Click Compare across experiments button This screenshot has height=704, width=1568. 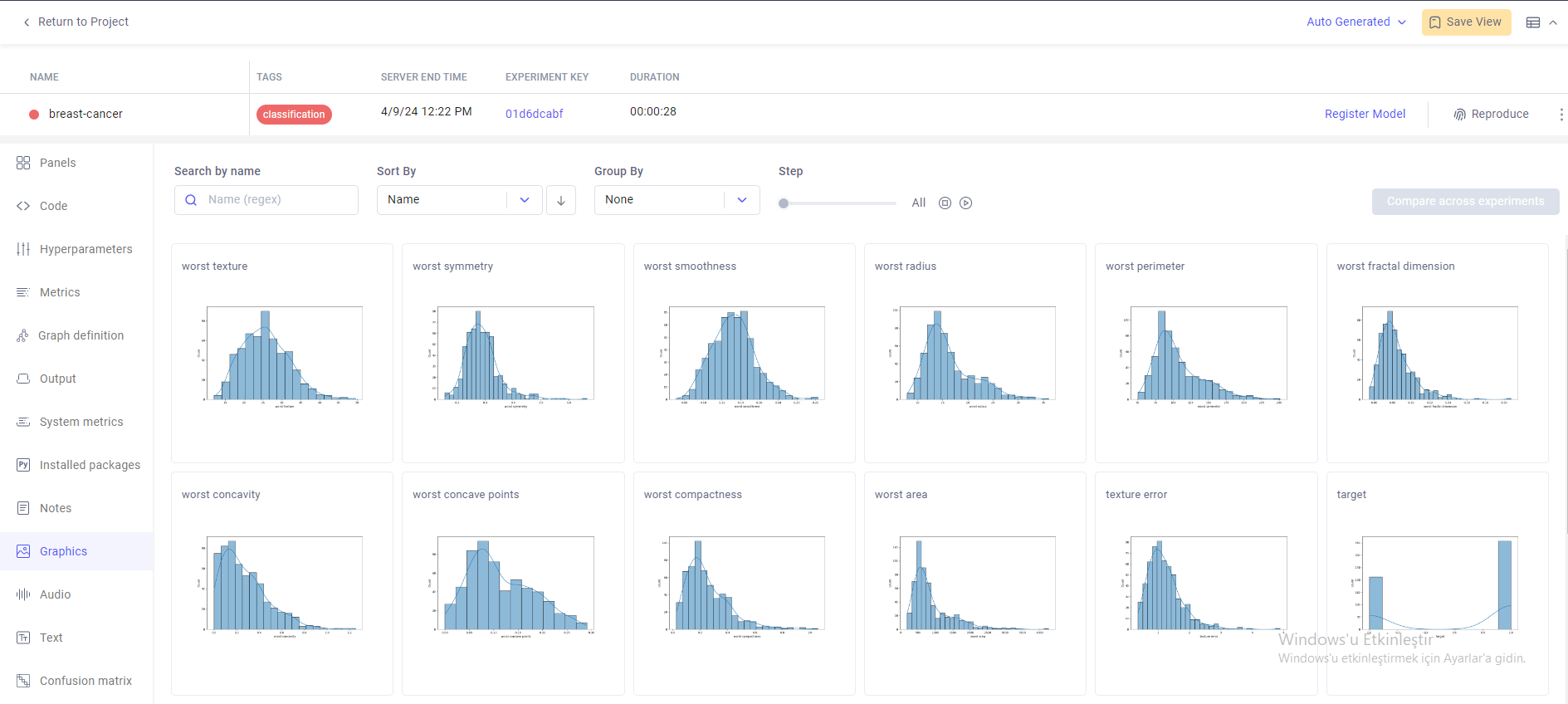point(1466,202)
